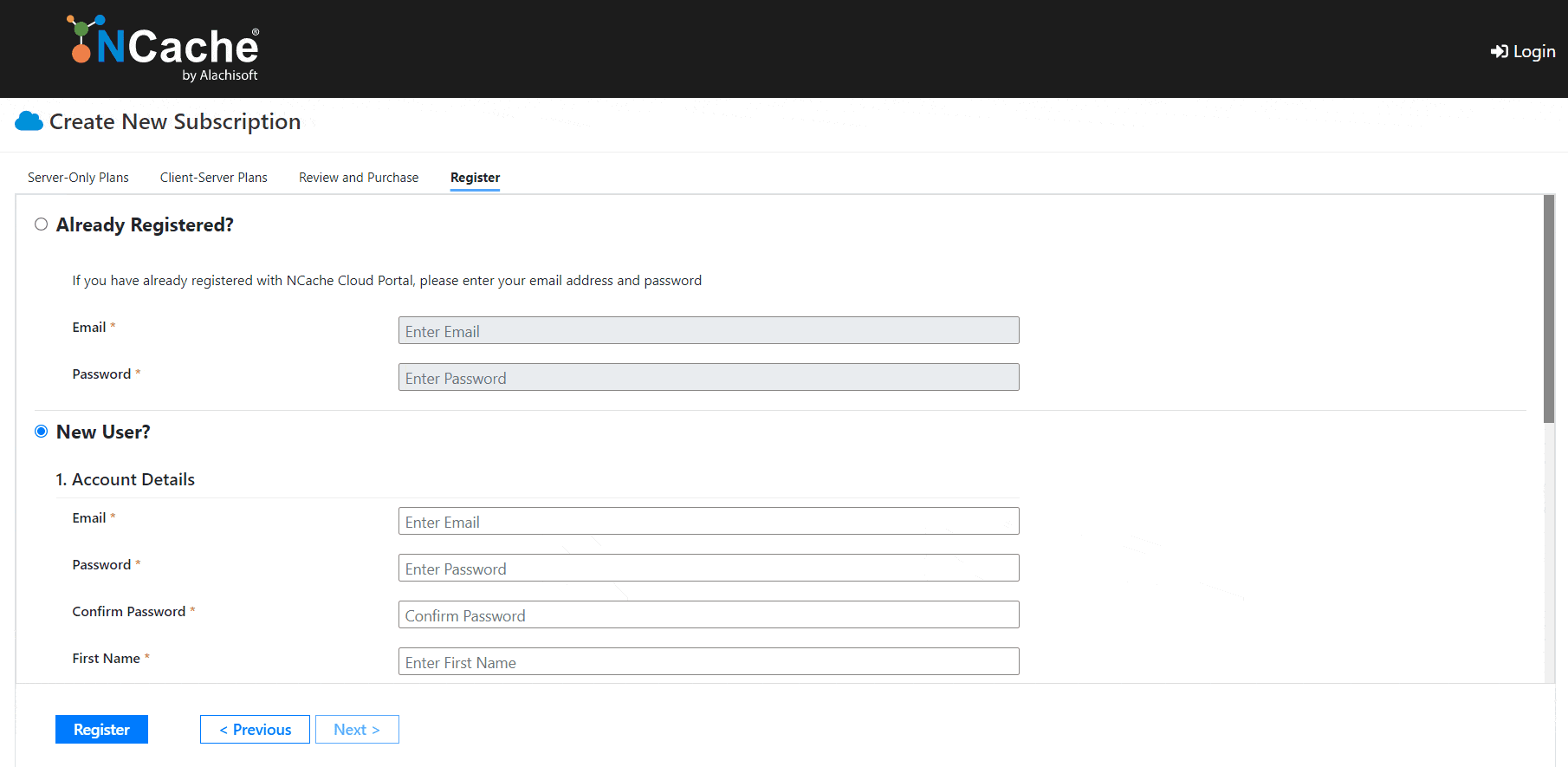Open the Review and Purchase tab
1568x767 pixels.
(x=359, y=178)
